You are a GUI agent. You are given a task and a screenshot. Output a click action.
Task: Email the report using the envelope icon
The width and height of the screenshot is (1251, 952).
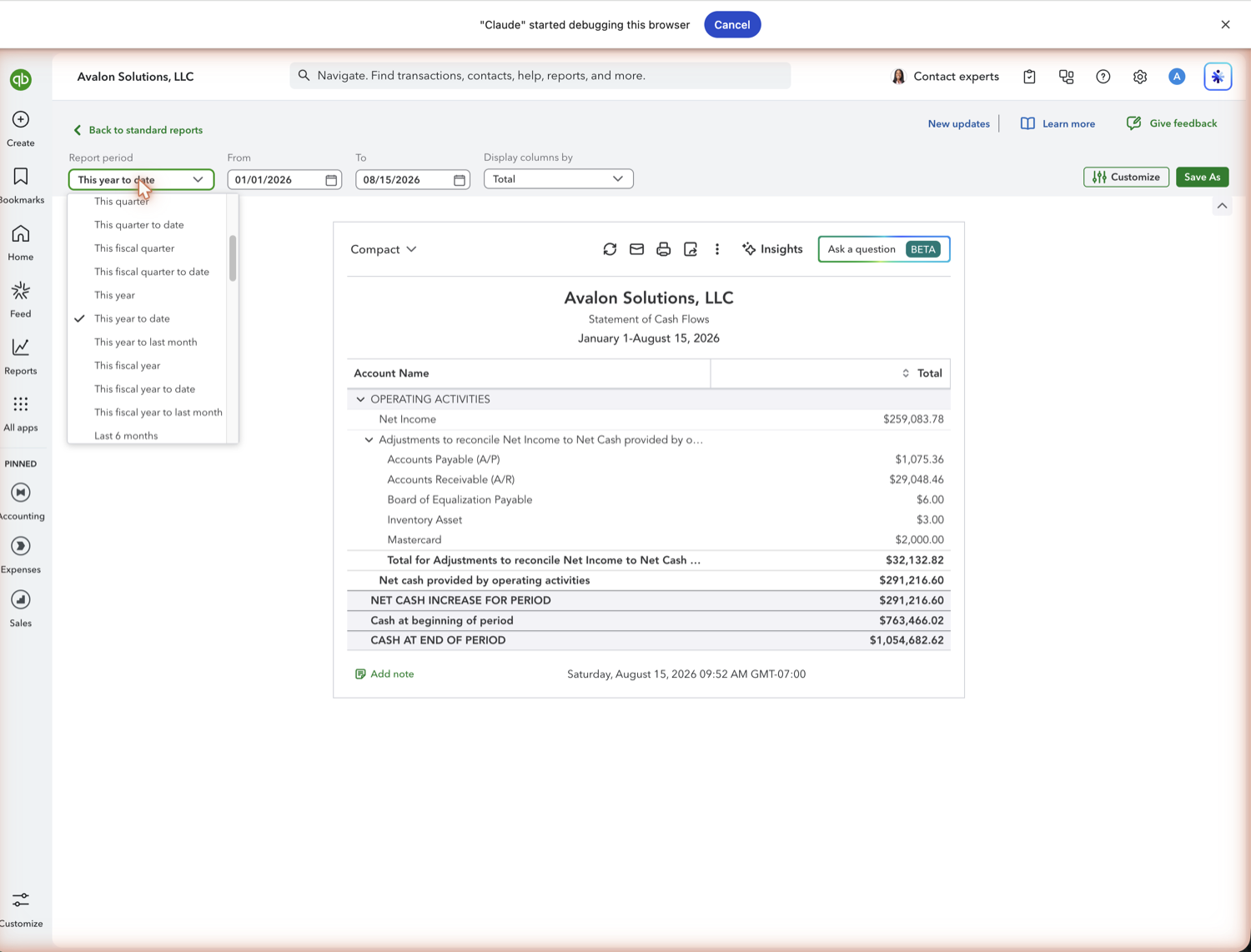(x=636, y=249)
